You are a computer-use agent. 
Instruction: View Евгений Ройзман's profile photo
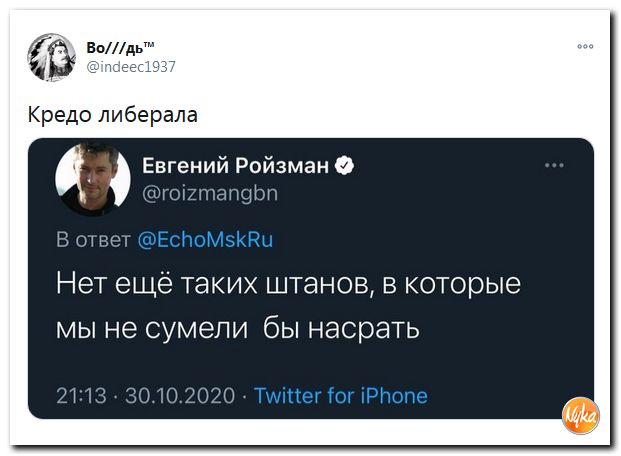pos(93,179)
